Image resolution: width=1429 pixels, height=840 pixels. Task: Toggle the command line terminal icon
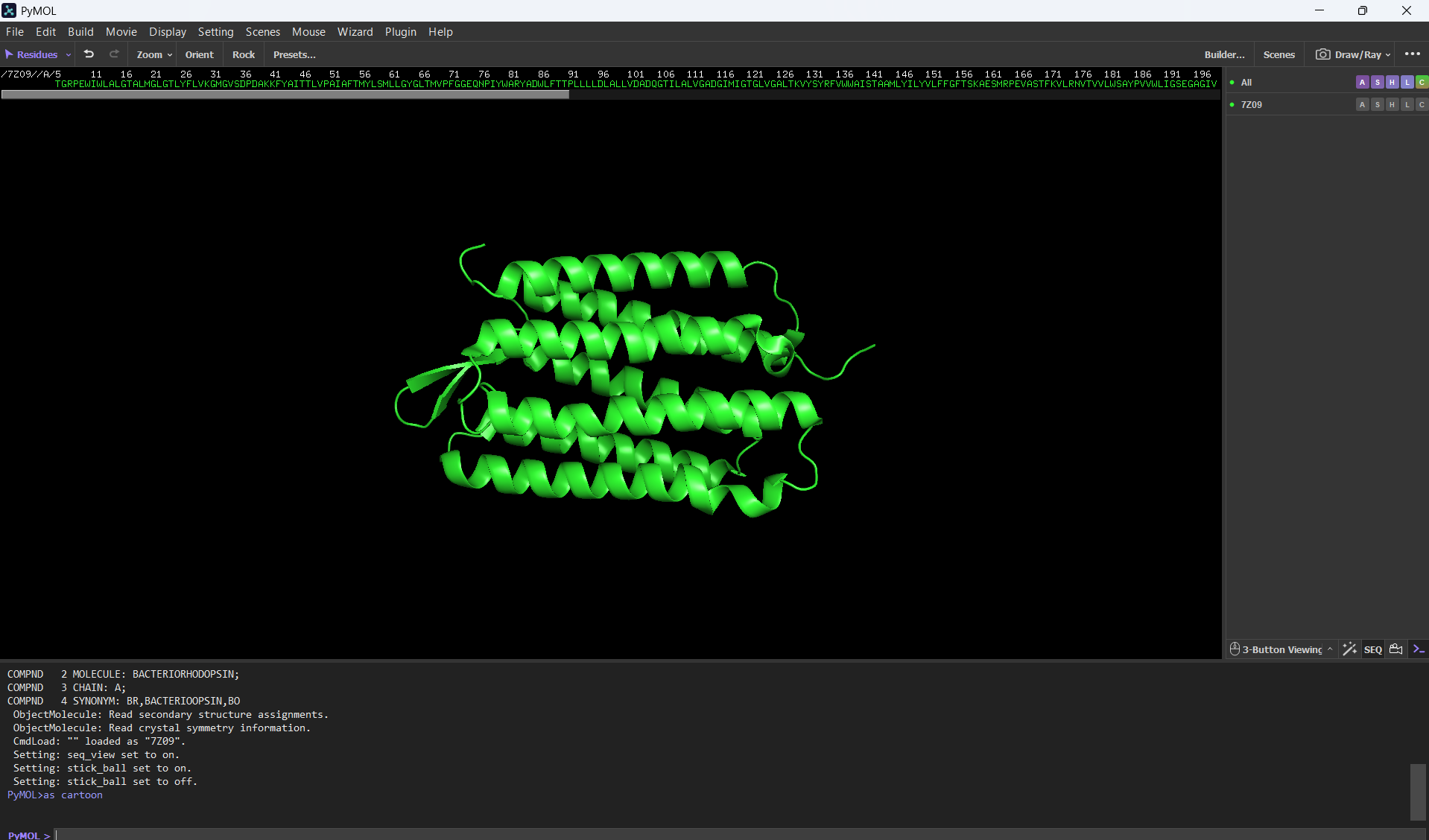(1419, 649)
